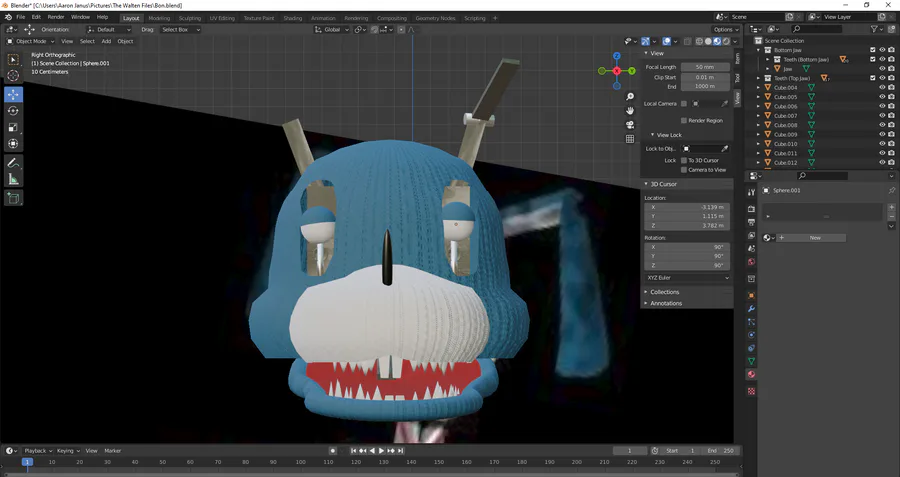The width and height of the screenshot is (900, 477).
Task: Switch to solid viewport shading
Action: click(708, 41)
